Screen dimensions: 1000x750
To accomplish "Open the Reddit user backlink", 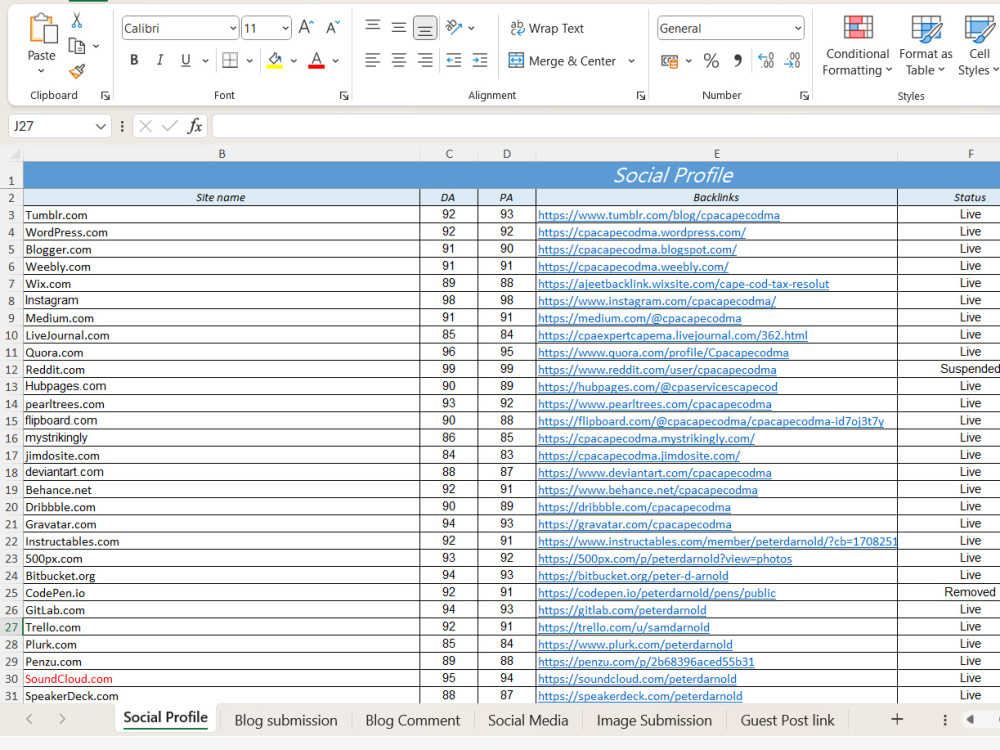I will (x=657, y=369).
